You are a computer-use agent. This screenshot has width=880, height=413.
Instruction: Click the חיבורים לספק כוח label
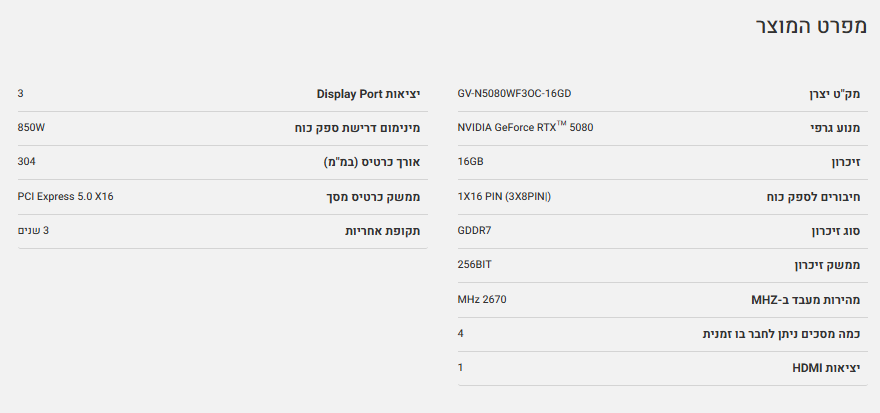point(812,197)
